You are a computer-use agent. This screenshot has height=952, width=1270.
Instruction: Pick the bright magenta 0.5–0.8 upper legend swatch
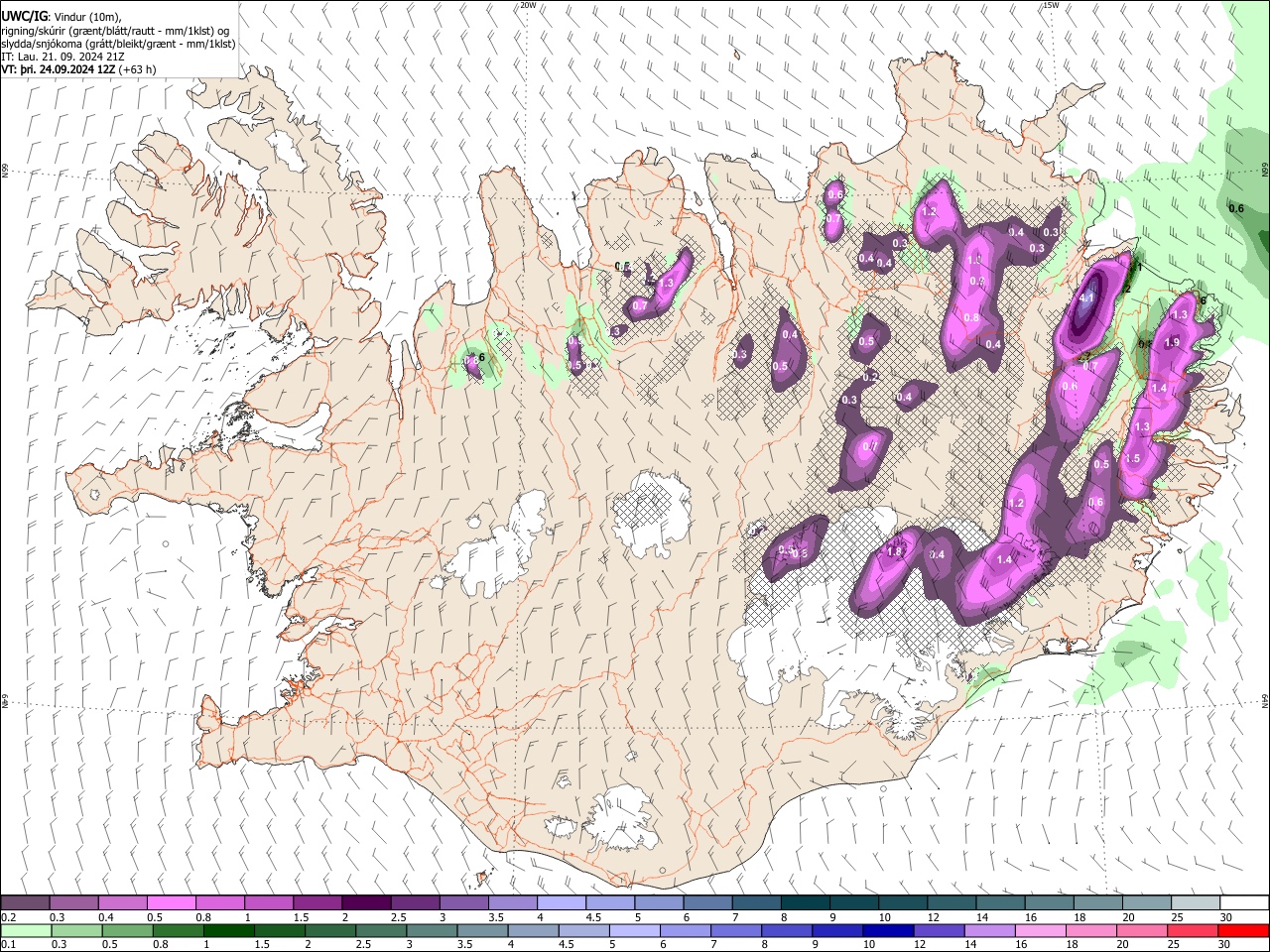pyautogui.click(x=172, y=902)
